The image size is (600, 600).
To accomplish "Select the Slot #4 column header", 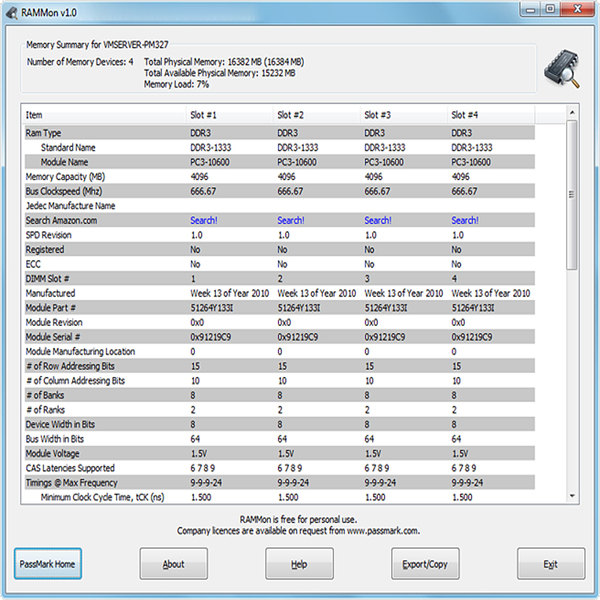I will [491, 115].
